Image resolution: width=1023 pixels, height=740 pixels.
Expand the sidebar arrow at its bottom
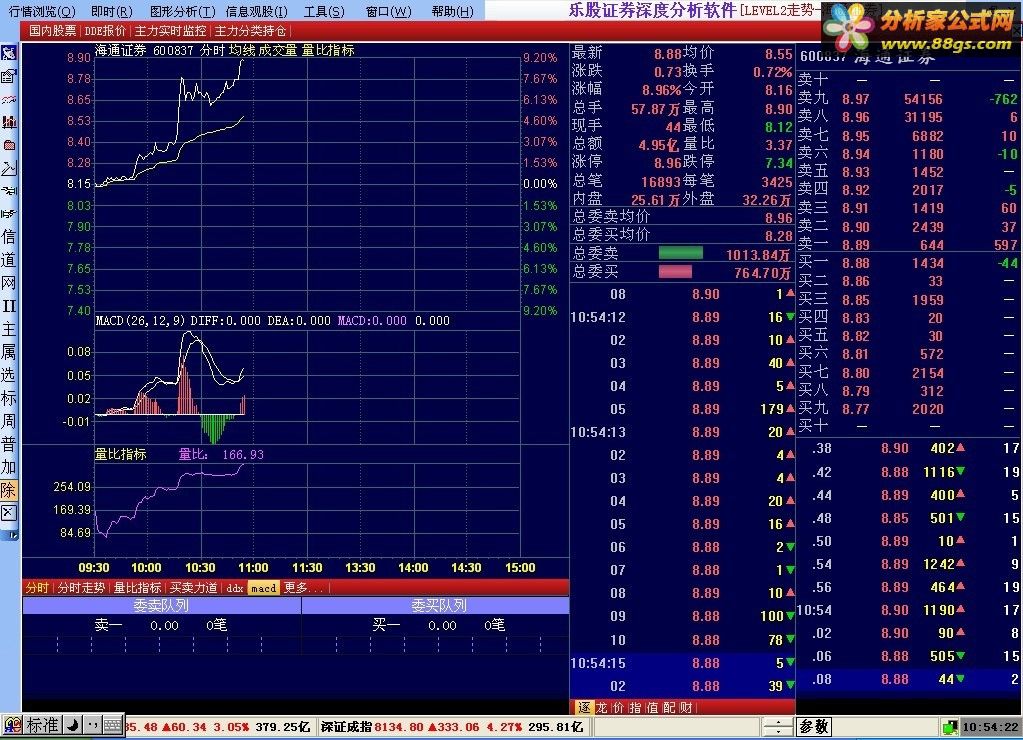point(10,535)
